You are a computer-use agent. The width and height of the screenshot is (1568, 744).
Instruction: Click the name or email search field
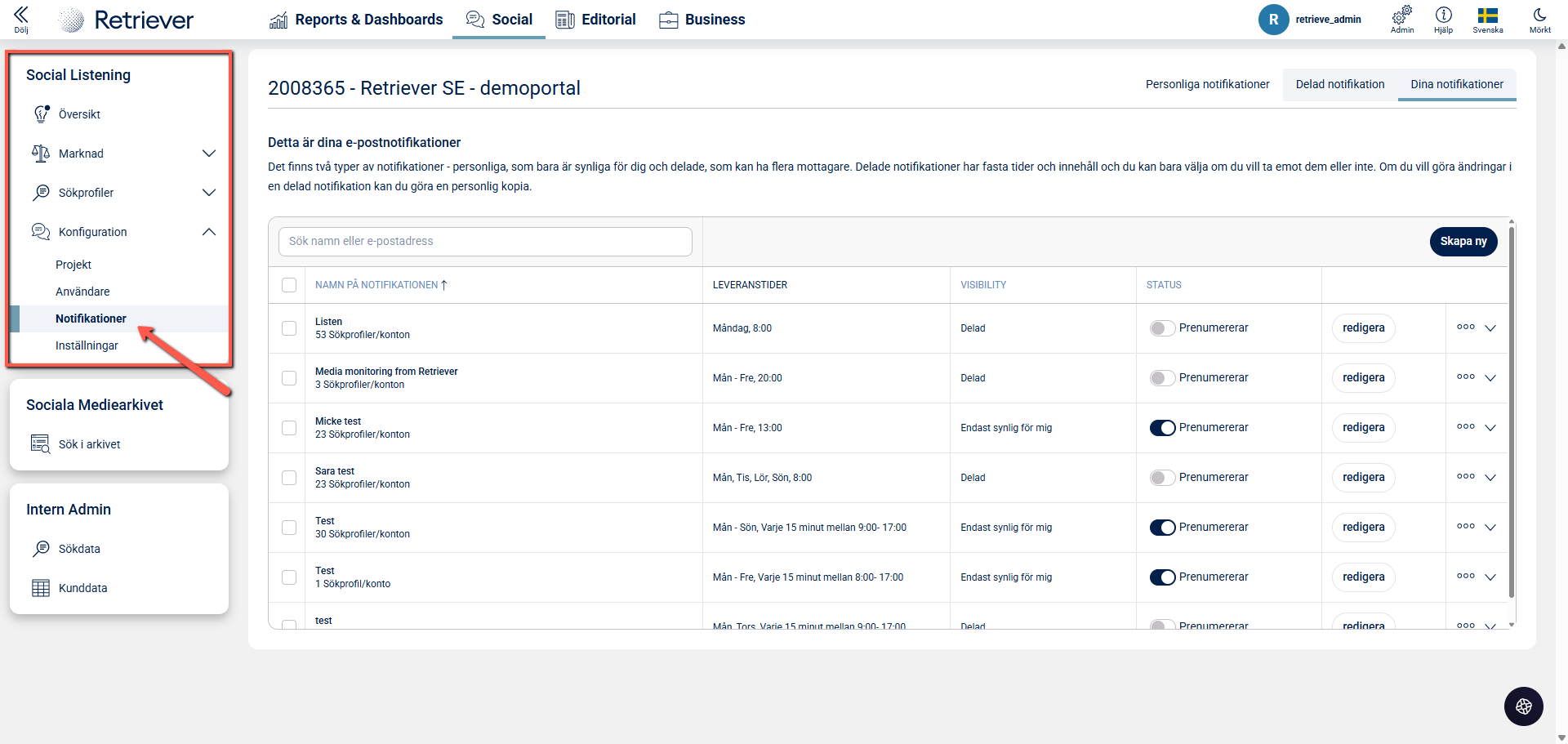coord(485,242)
